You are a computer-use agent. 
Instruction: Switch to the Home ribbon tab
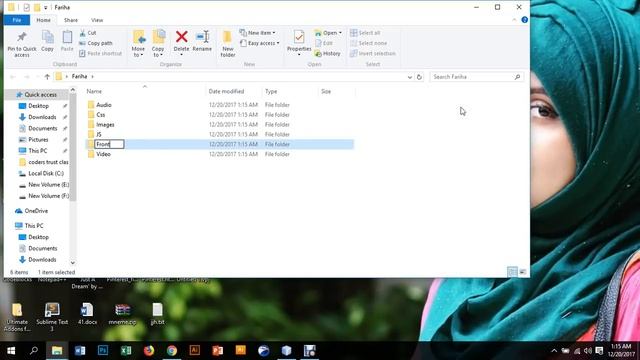coord(44,20)
